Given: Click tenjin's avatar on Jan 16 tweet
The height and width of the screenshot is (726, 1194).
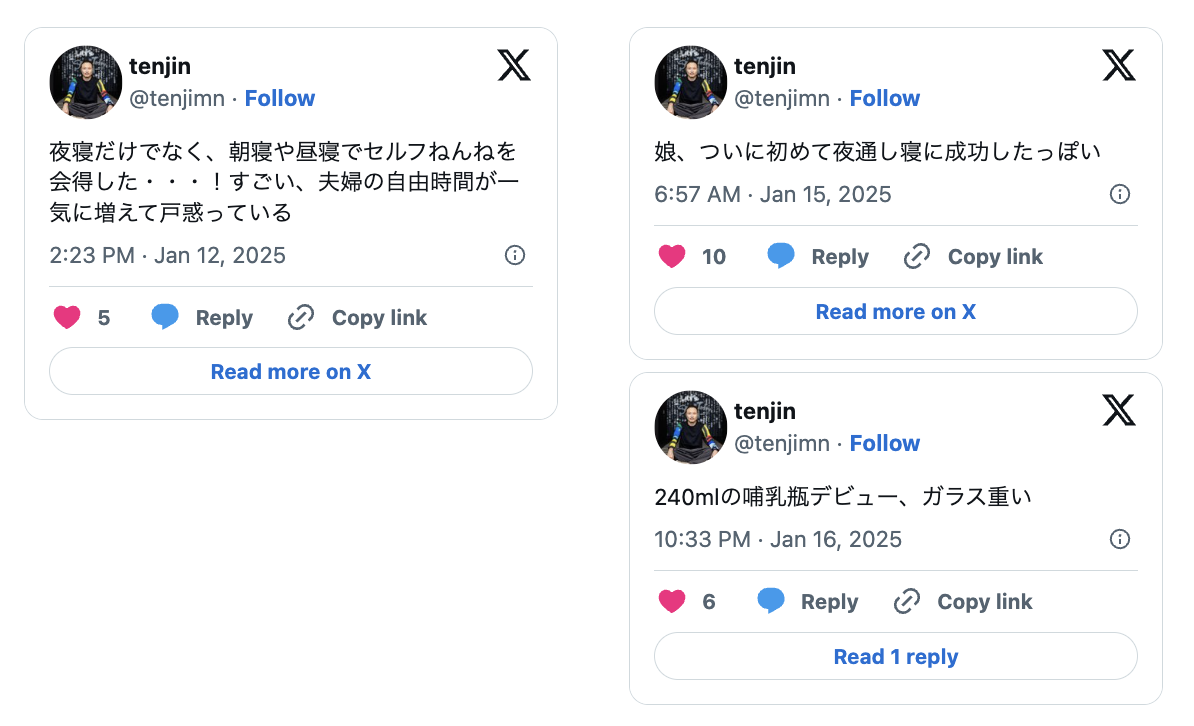Looking at the screenshot, I should [690, 427].
